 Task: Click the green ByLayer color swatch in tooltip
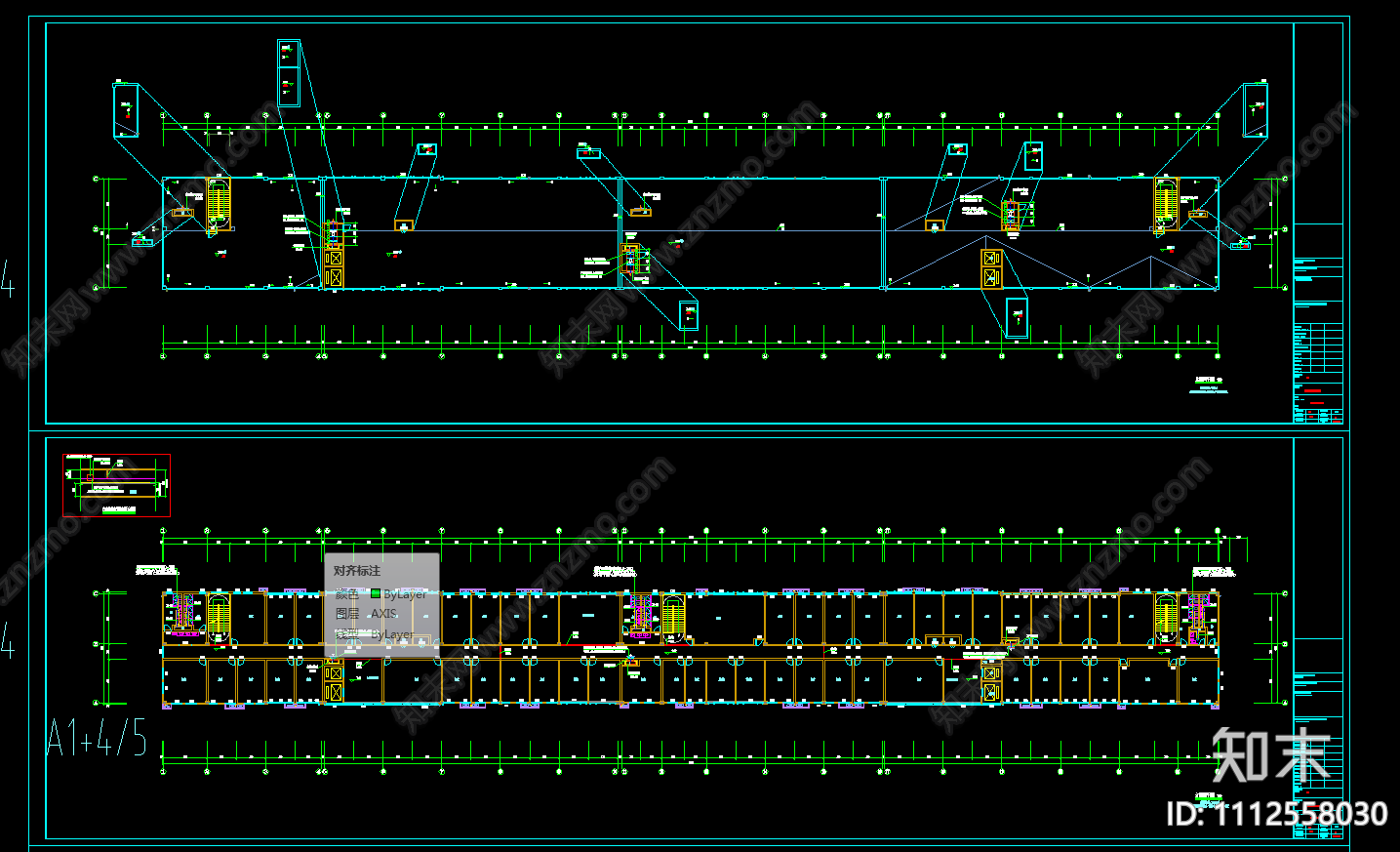[x=376, y=593]
